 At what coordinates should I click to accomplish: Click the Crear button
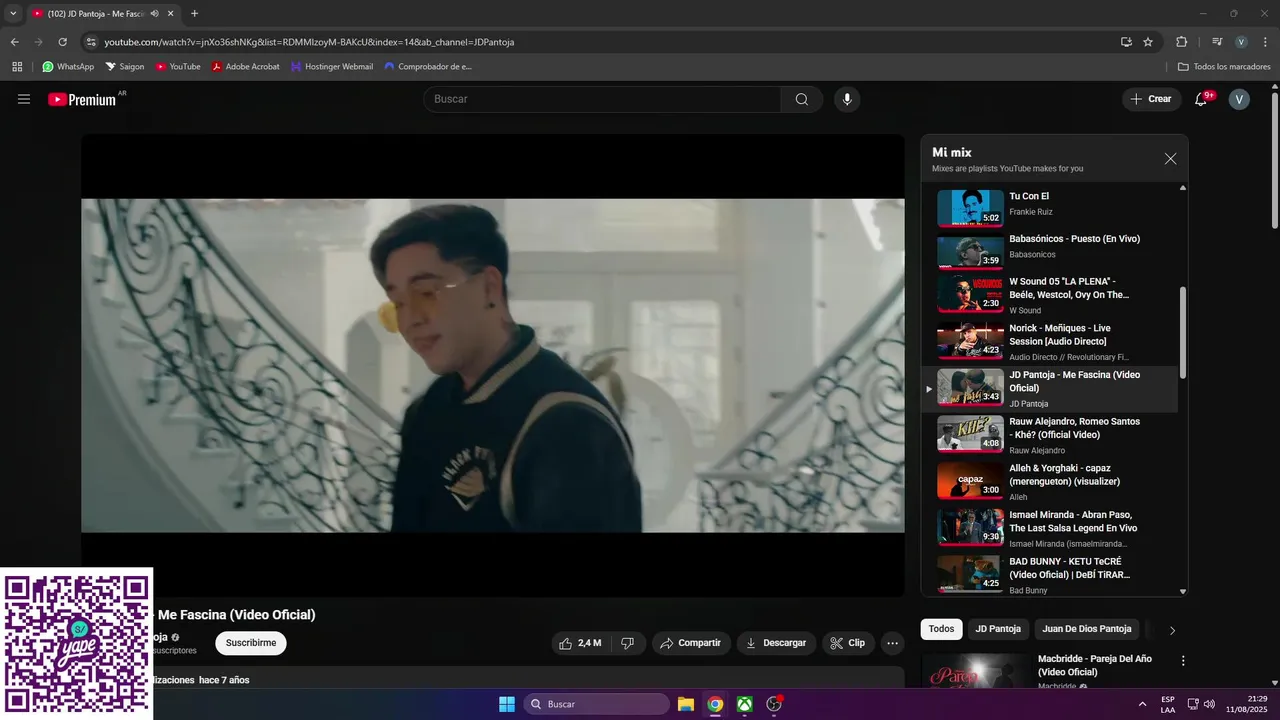[1151, 99]
